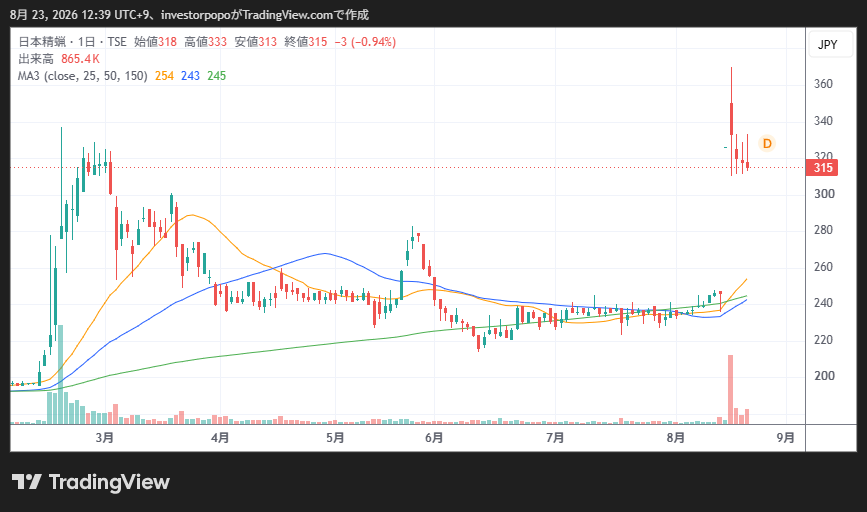Click the 4月 label on time axis
This screenshot has height=512, width=867.
tap(220, 438)
